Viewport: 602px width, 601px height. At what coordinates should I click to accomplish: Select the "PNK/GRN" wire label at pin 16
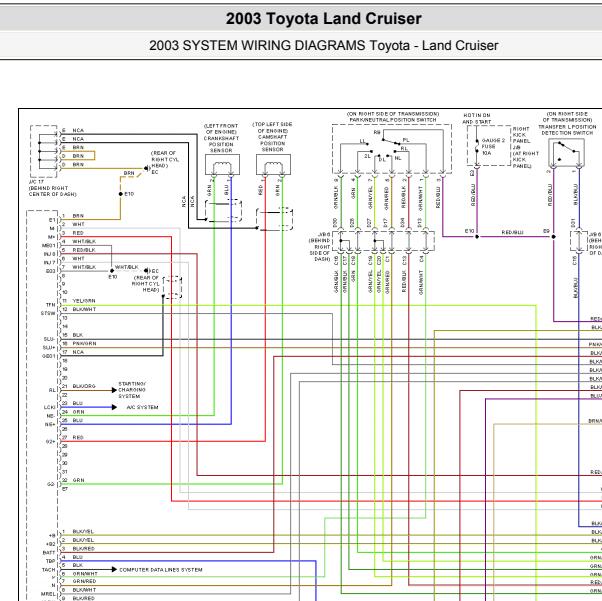click(84, 343)
